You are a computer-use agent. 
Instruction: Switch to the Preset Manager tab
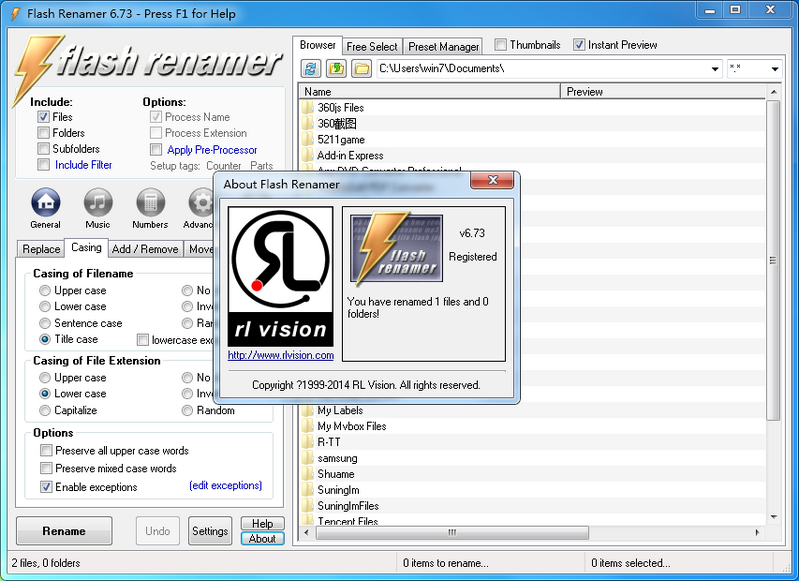click(443, 46)
